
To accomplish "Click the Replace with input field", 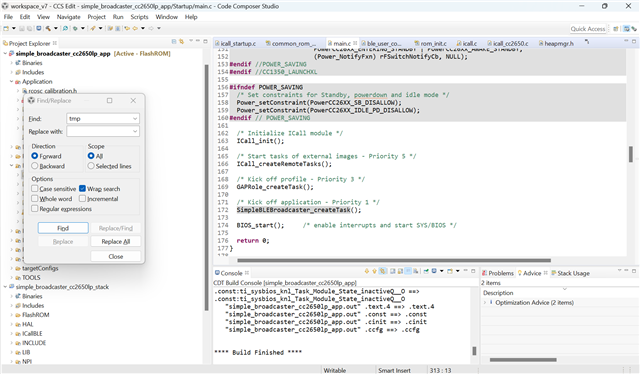I will tap(99, 131).
